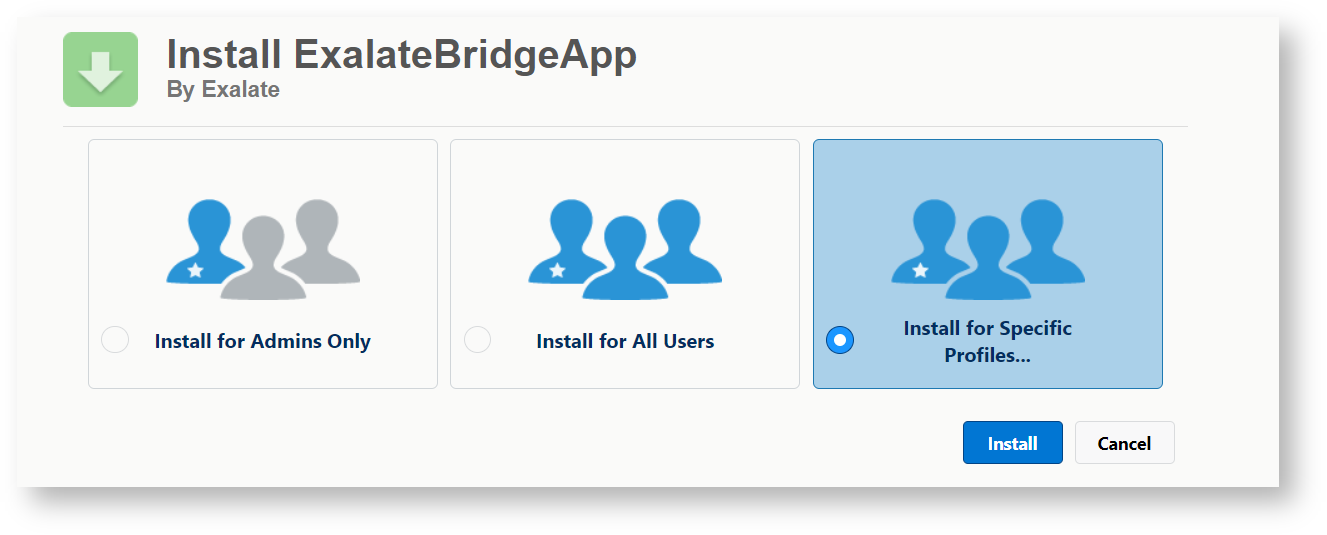Click the 'Install ExalateBridgeApp' heading
The width and height of the screenshot is (1327, 535).
click(x=401, y=53)
